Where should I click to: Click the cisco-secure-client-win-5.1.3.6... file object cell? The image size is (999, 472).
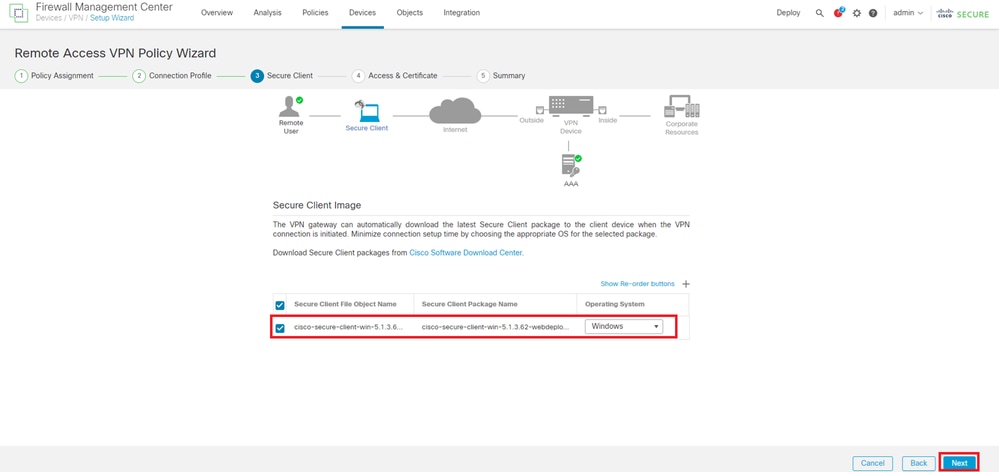pos(349,327)
